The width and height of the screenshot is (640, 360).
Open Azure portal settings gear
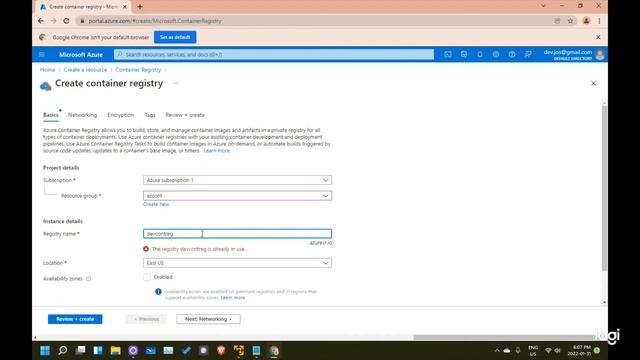point(496,54)
